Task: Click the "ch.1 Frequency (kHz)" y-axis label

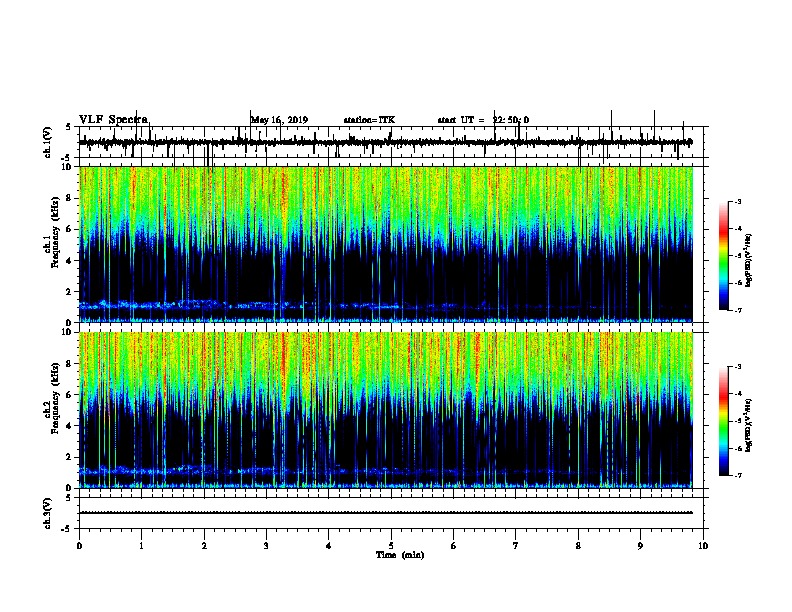Action: 51,232
